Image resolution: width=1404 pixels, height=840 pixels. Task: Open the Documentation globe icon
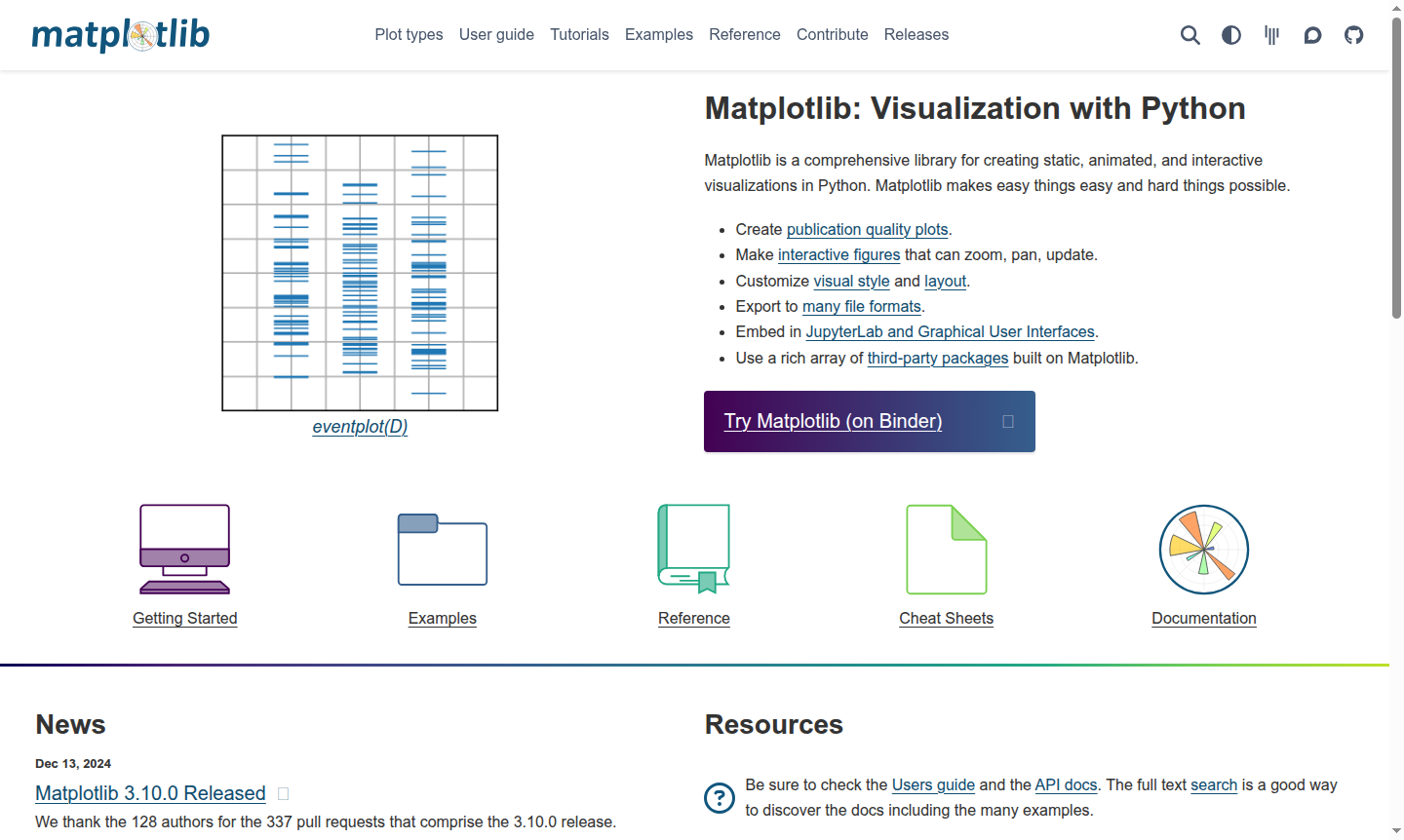(1203, 549)
